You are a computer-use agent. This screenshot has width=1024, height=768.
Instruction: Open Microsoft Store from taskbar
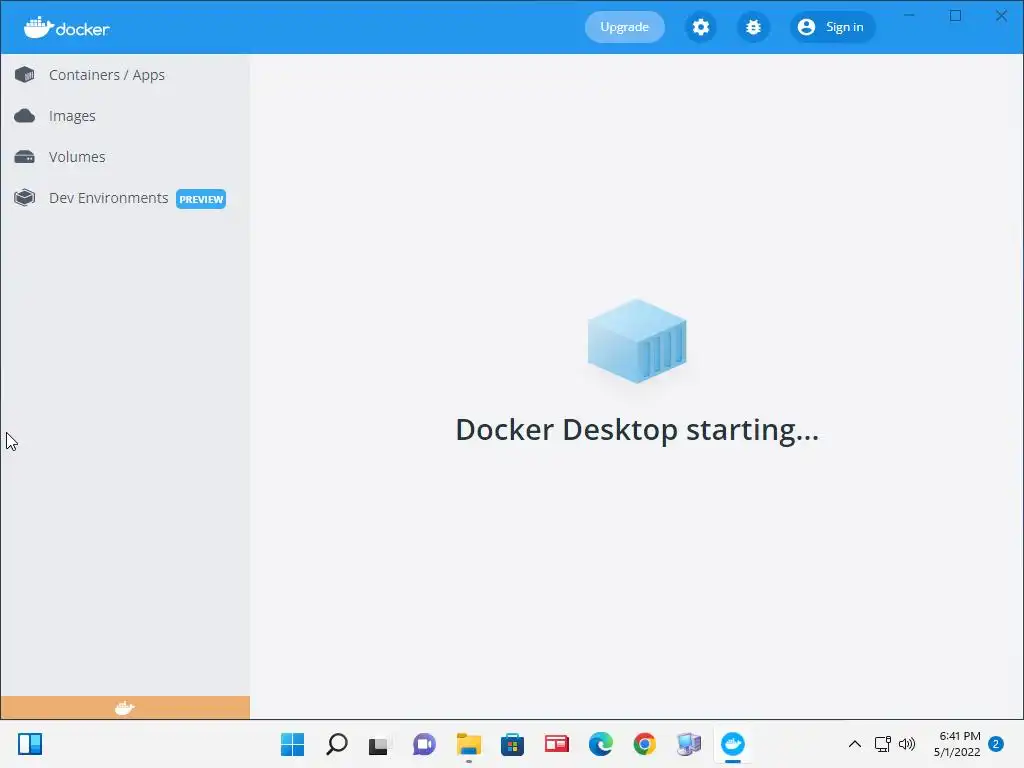click(x=513, y=744)
